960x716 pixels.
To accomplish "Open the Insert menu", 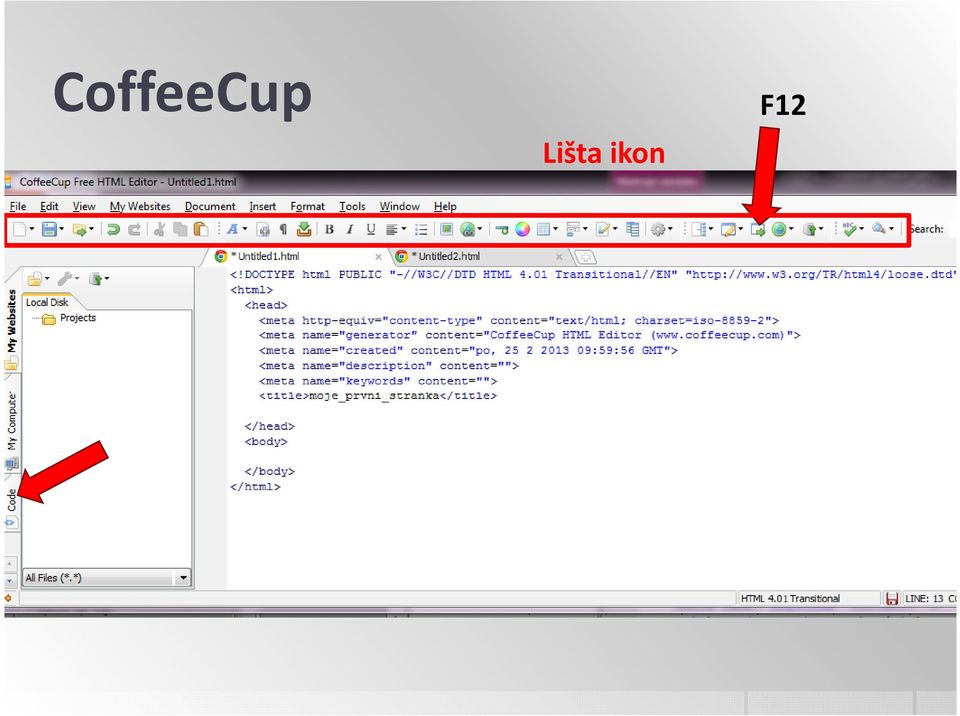I will pos(263,206).
